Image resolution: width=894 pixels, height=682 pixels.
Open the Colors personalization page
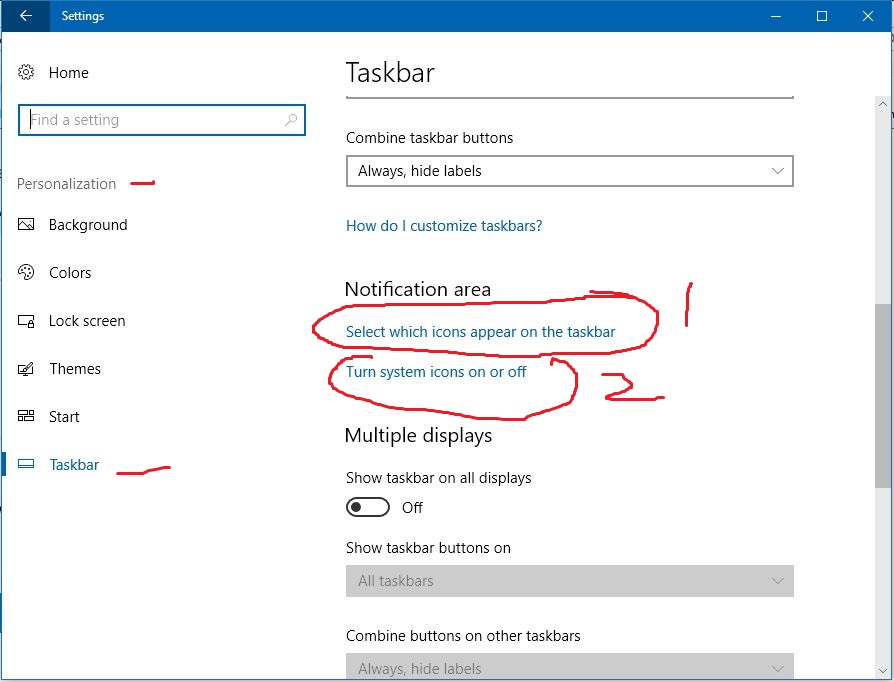point(27,273)
